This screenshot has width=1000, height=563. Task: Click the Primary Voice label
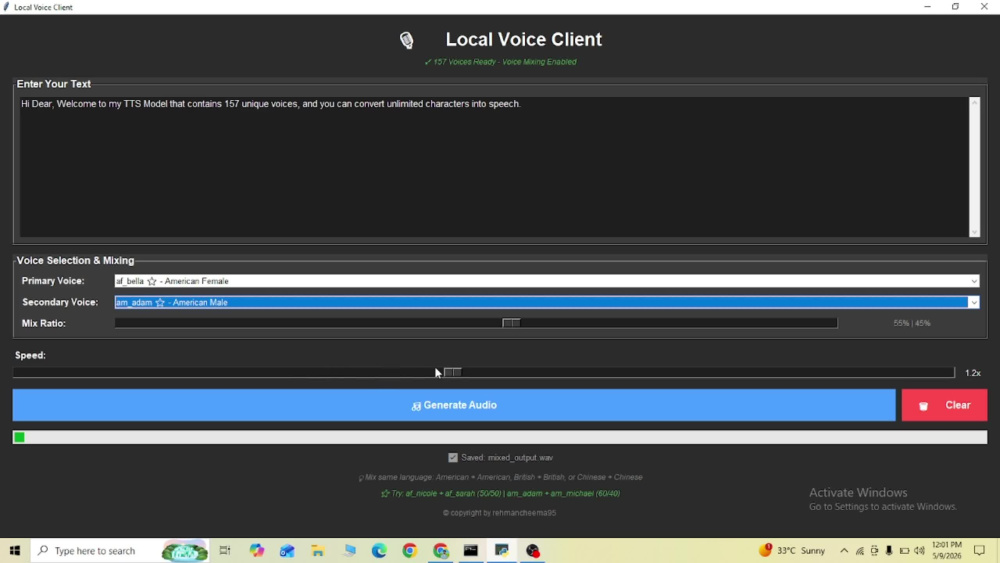pyautogui.click(x=53, y=281)
